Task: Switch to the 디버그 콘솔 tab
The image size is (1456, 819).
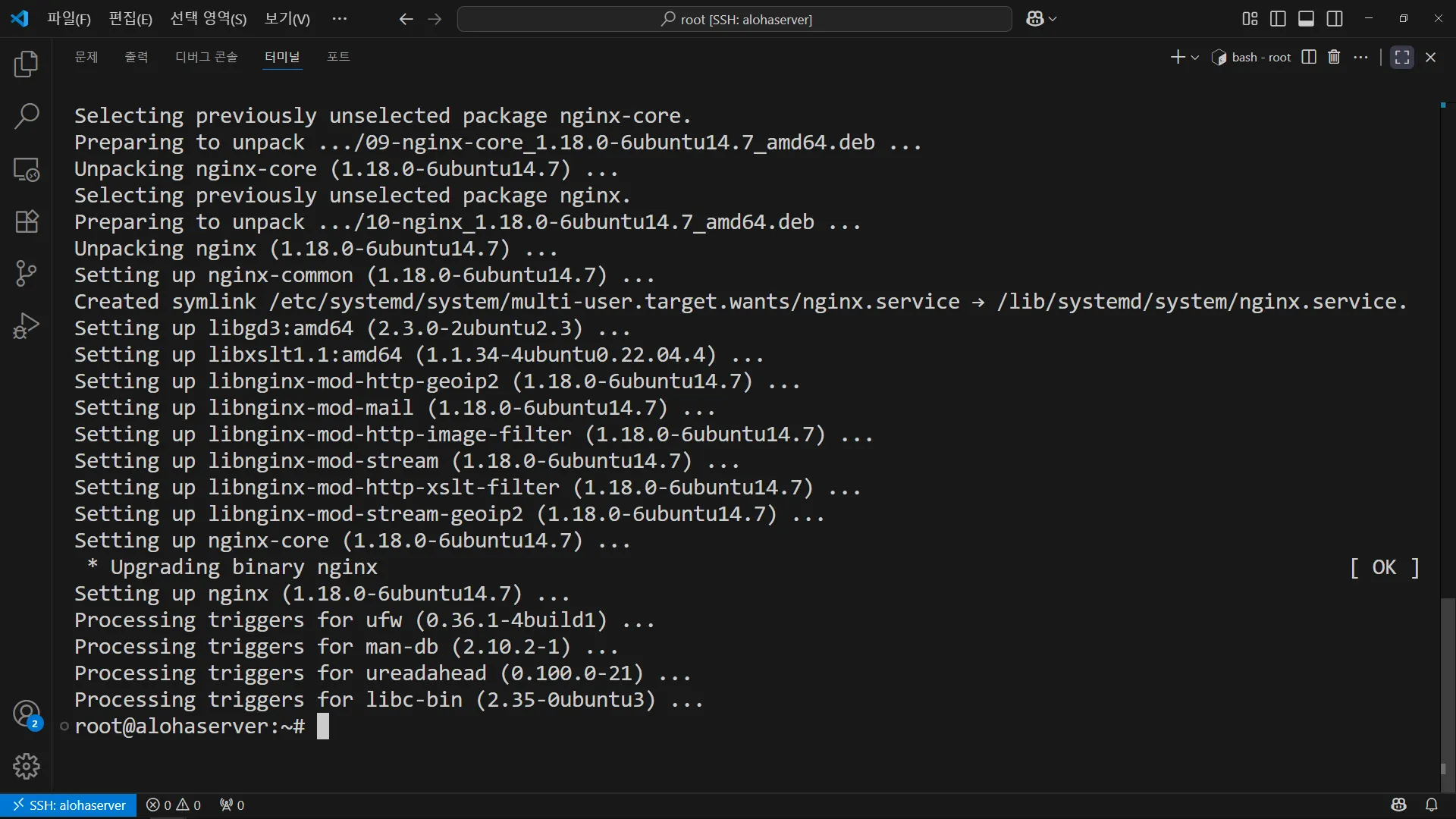Action: point(206,57)
